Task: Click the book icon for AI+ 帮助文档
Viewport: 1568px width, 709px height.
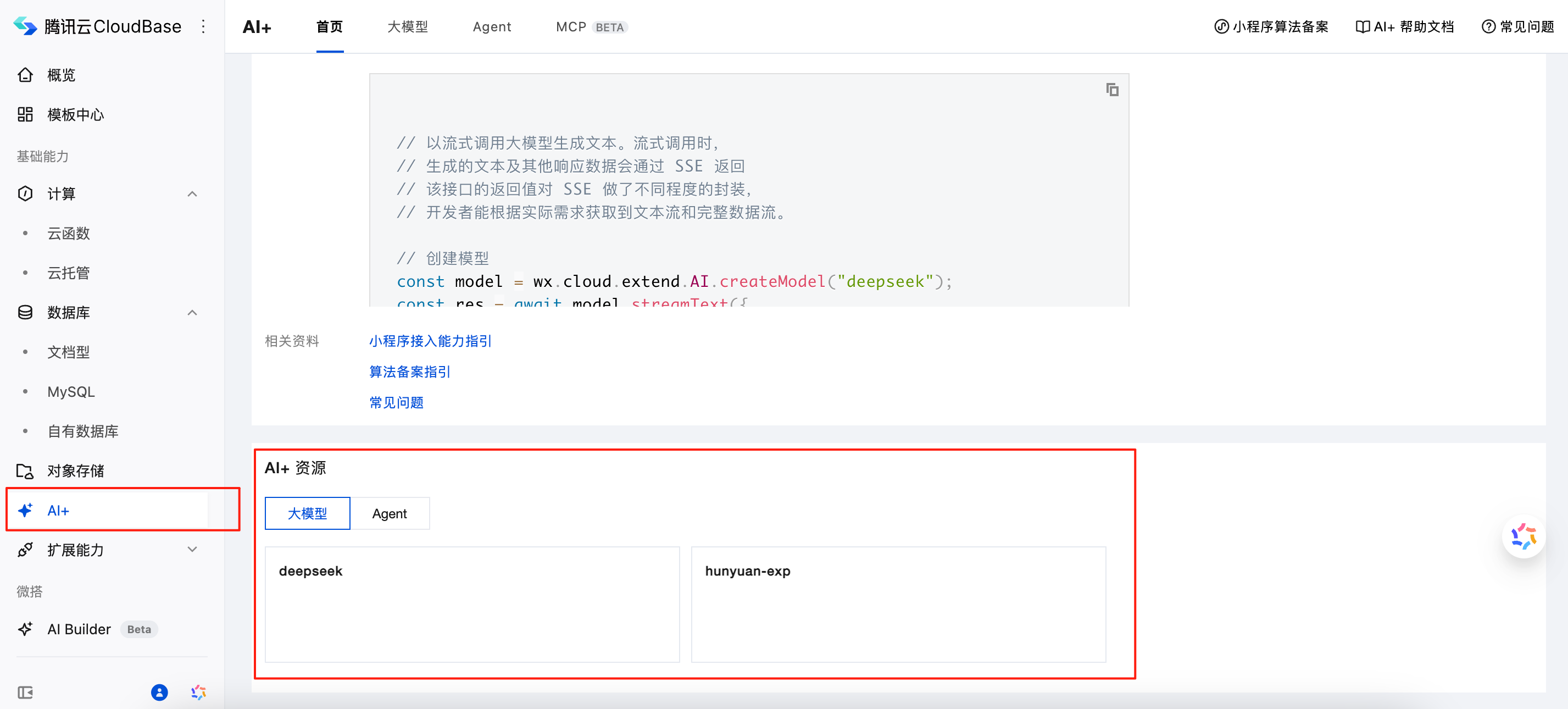Action: coord(1363,27)
